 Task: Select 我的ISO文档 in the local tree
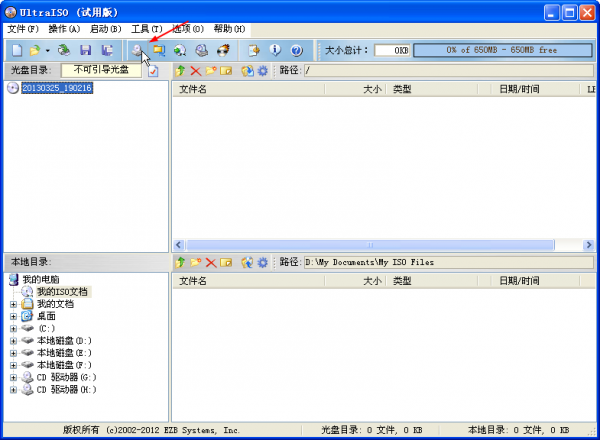coord(62,291)
